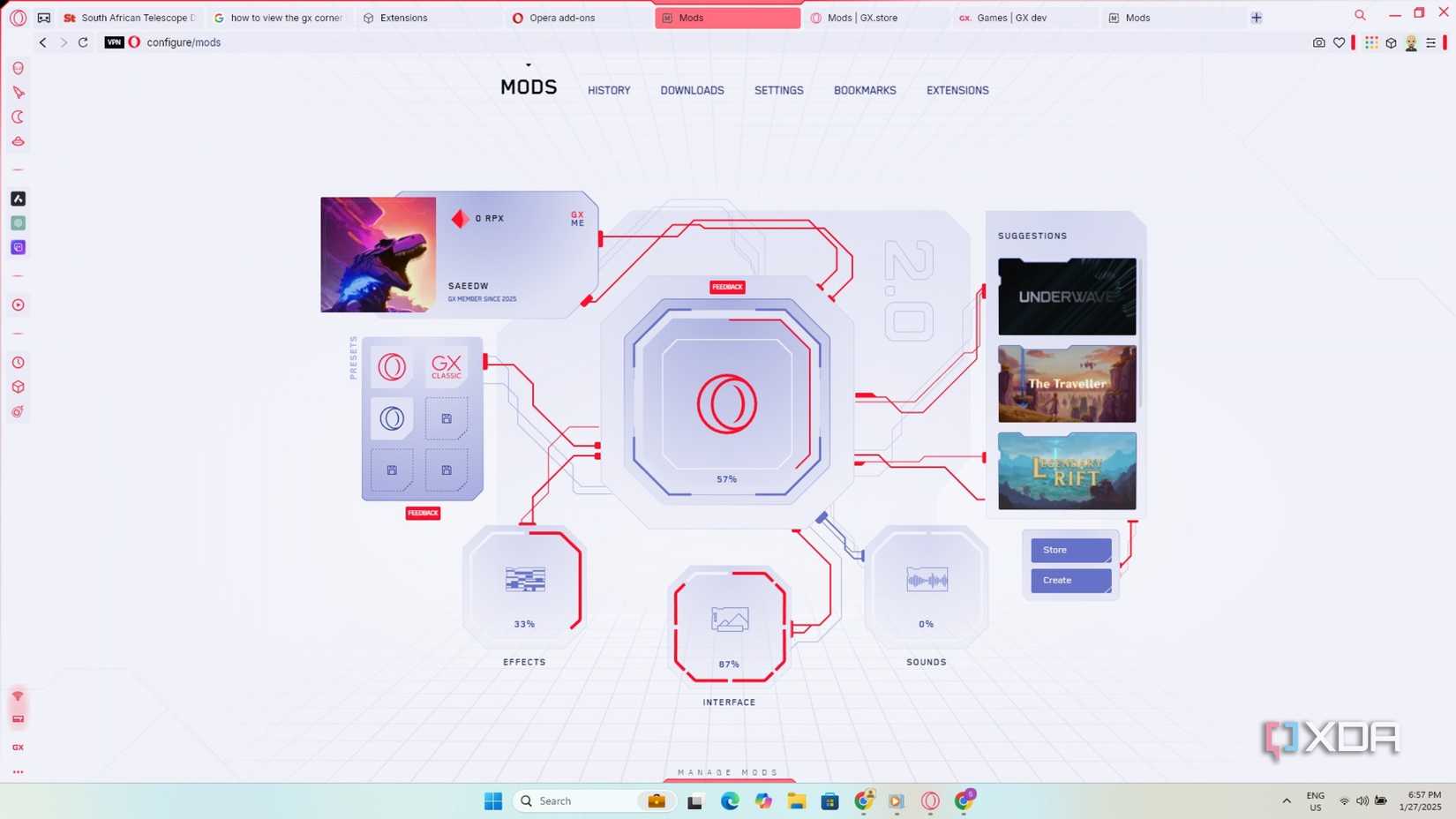This screenshot has height=819, width=1456.
Task: Click the VPN badge in the address bar
Action: (x=114, y=41)
